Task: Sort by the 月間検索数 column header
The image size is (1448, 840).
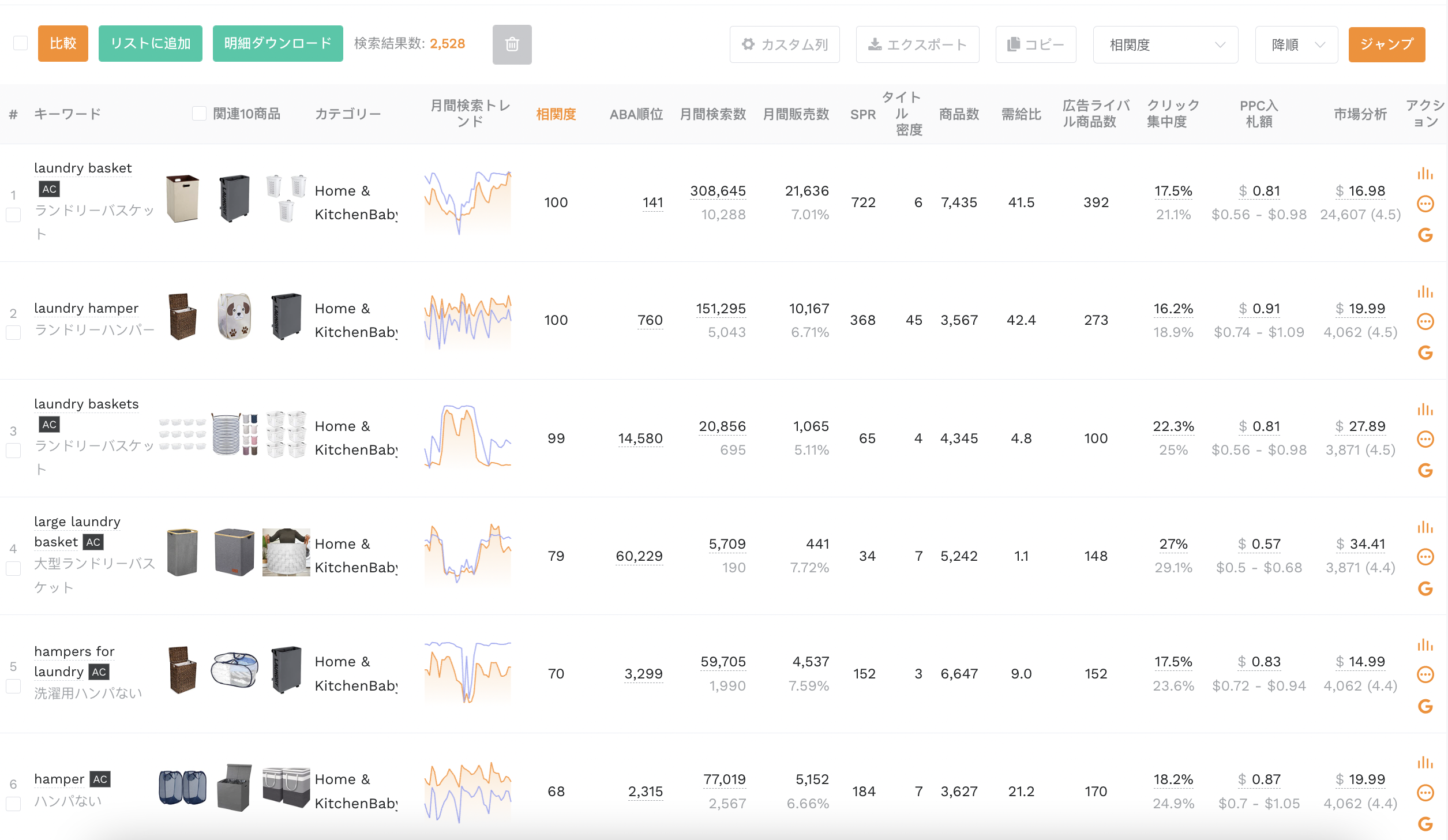Action: [712, 114]
